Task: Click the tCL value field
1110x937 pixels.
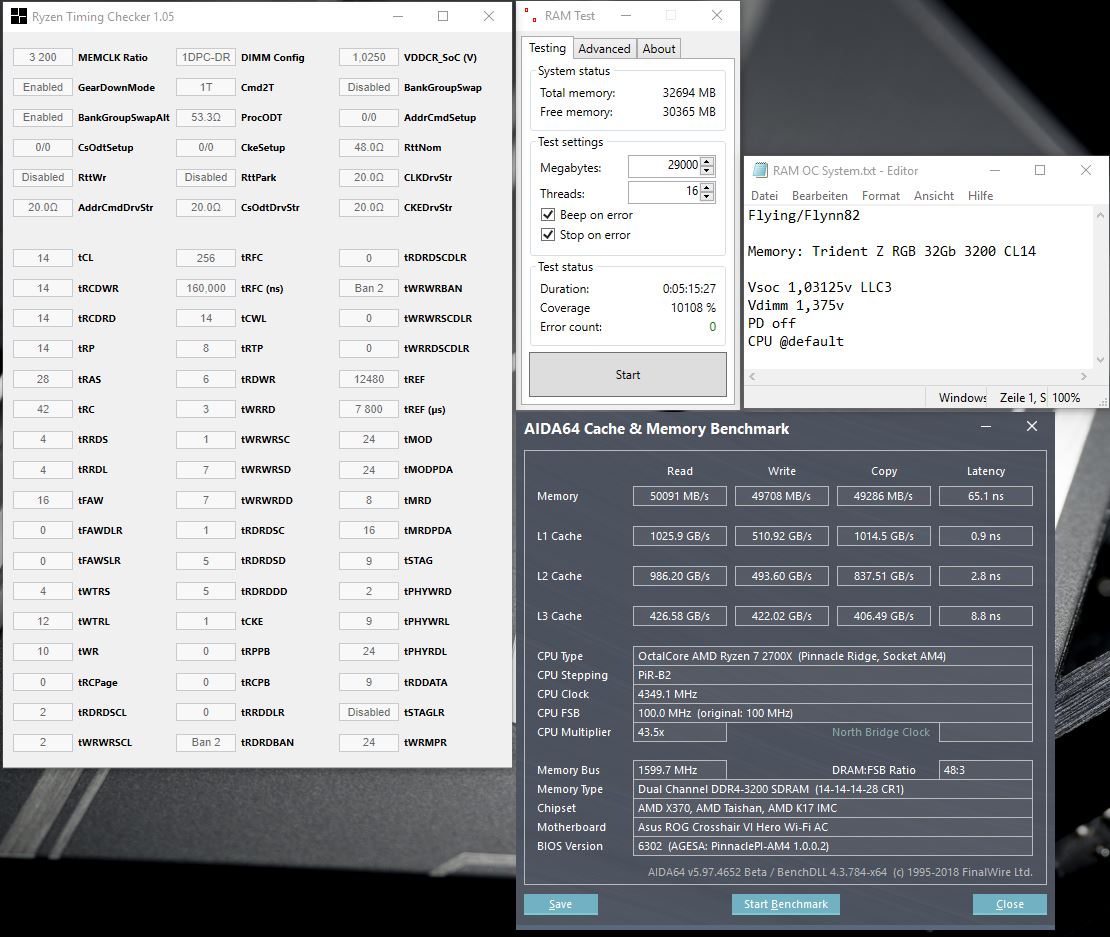Action: [x=42, y=258]
